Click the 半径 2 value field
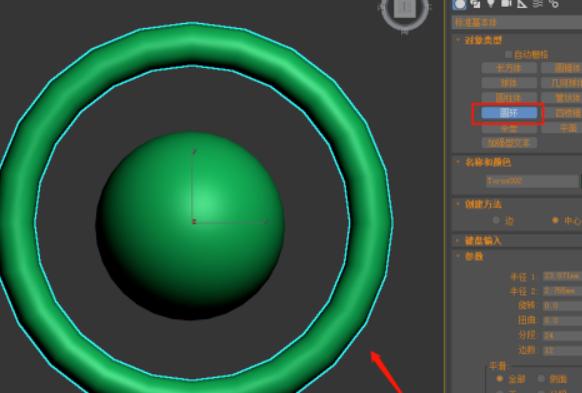 pyautogui.click(x=562, y=291)
